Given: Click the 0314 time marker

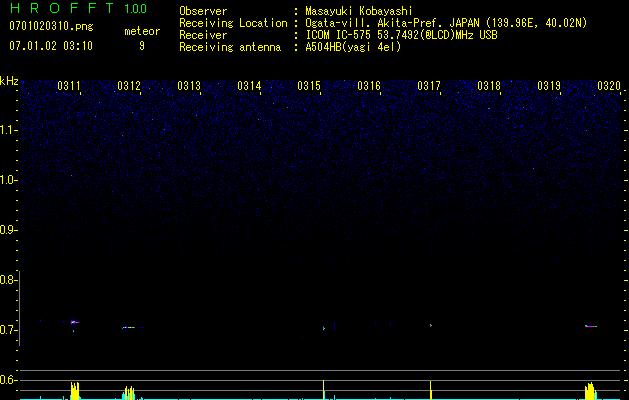Looking at the screenshot, I should 249,86.
